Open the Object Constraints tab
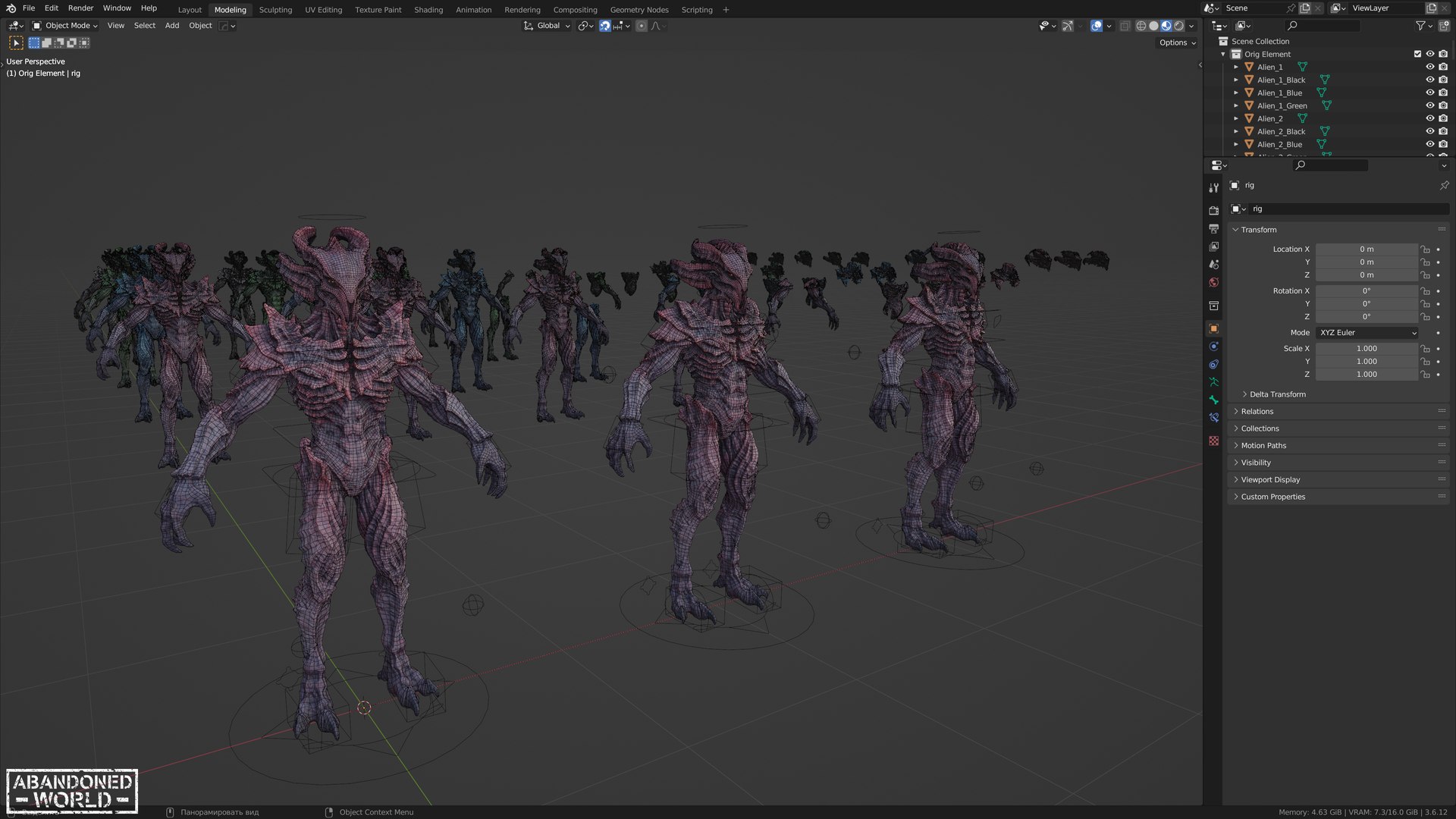The height and width of the screenshot is (819, 1456). 1213,365
